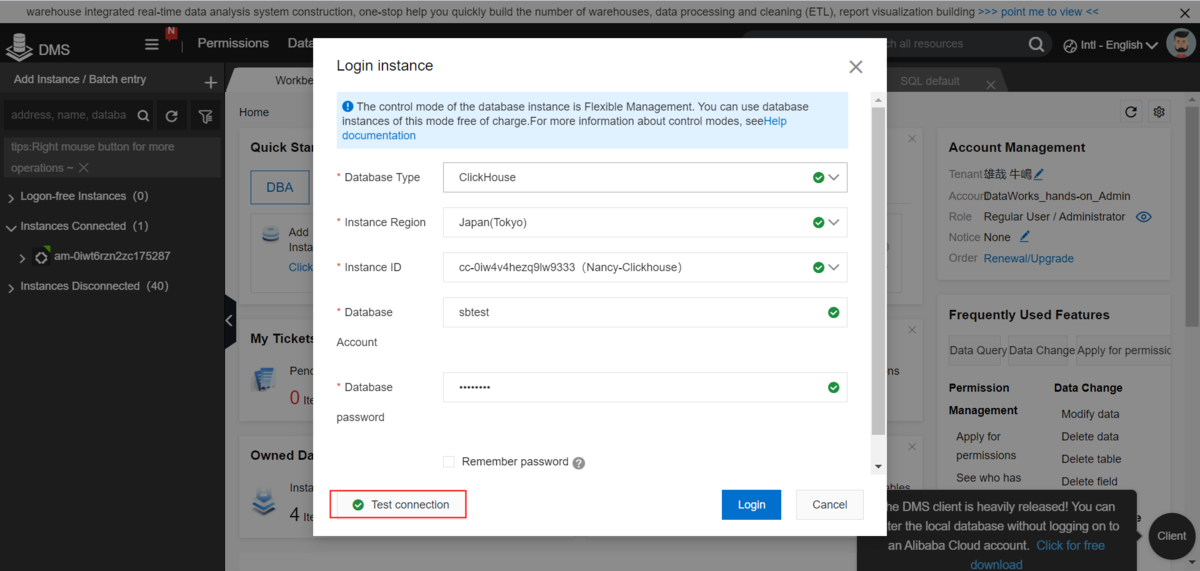Click the am-0iwt6rzn2zc175287 instance icon
This screenshot has width=1200, height=571.
[x=41, y=257]
